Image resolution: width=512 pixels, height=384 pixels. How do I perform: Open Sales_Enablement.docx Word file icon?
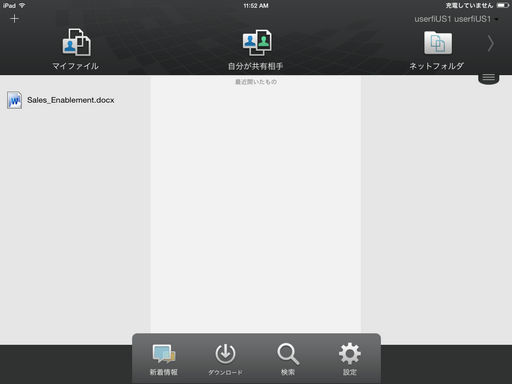14,100
